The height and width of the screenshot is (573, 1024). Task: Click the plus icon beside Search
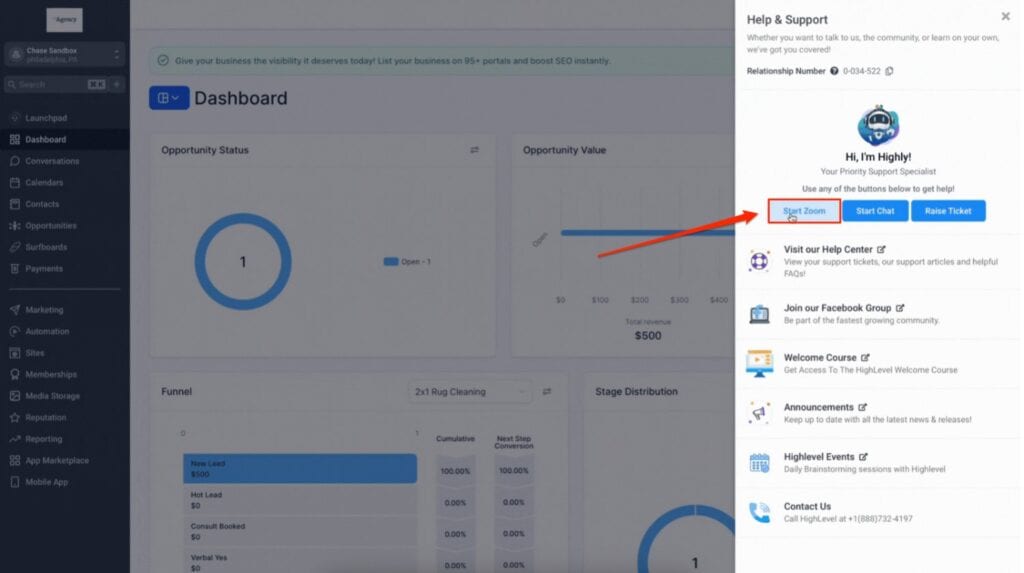click(117, 85)
